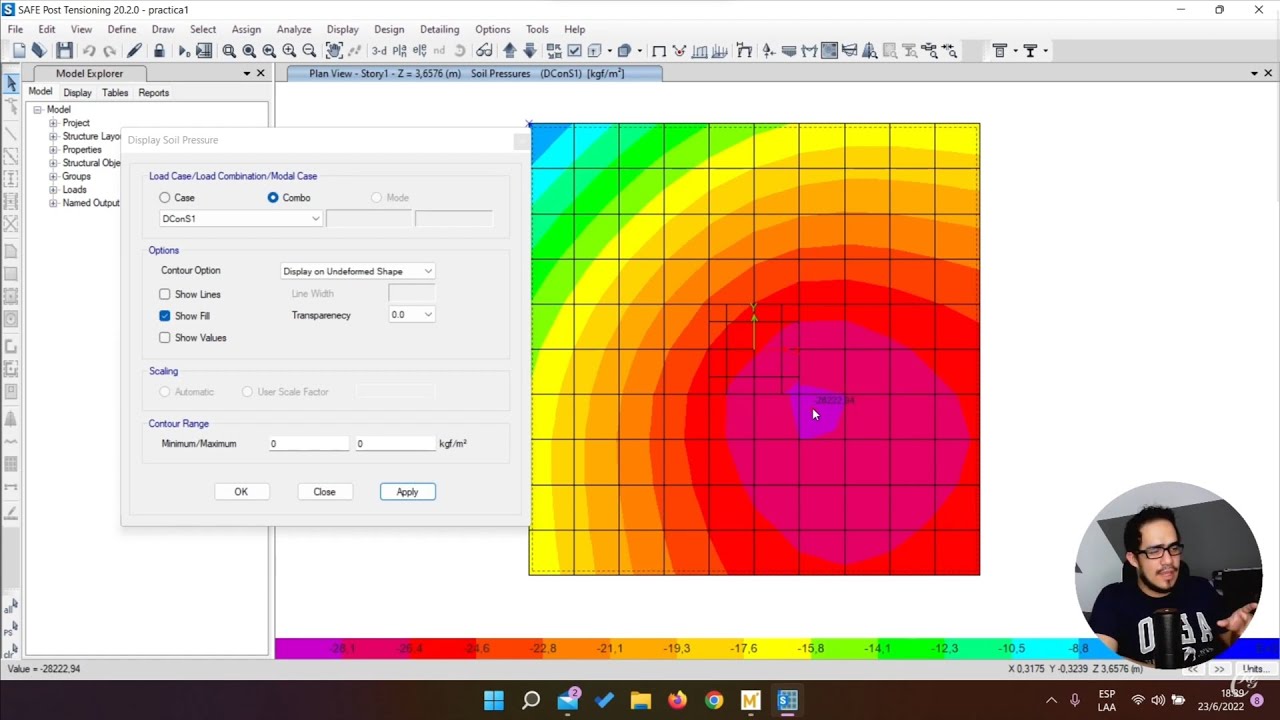1280x720 pixels.
Task: Click the Apply button
Action: [x=407, y=492]
